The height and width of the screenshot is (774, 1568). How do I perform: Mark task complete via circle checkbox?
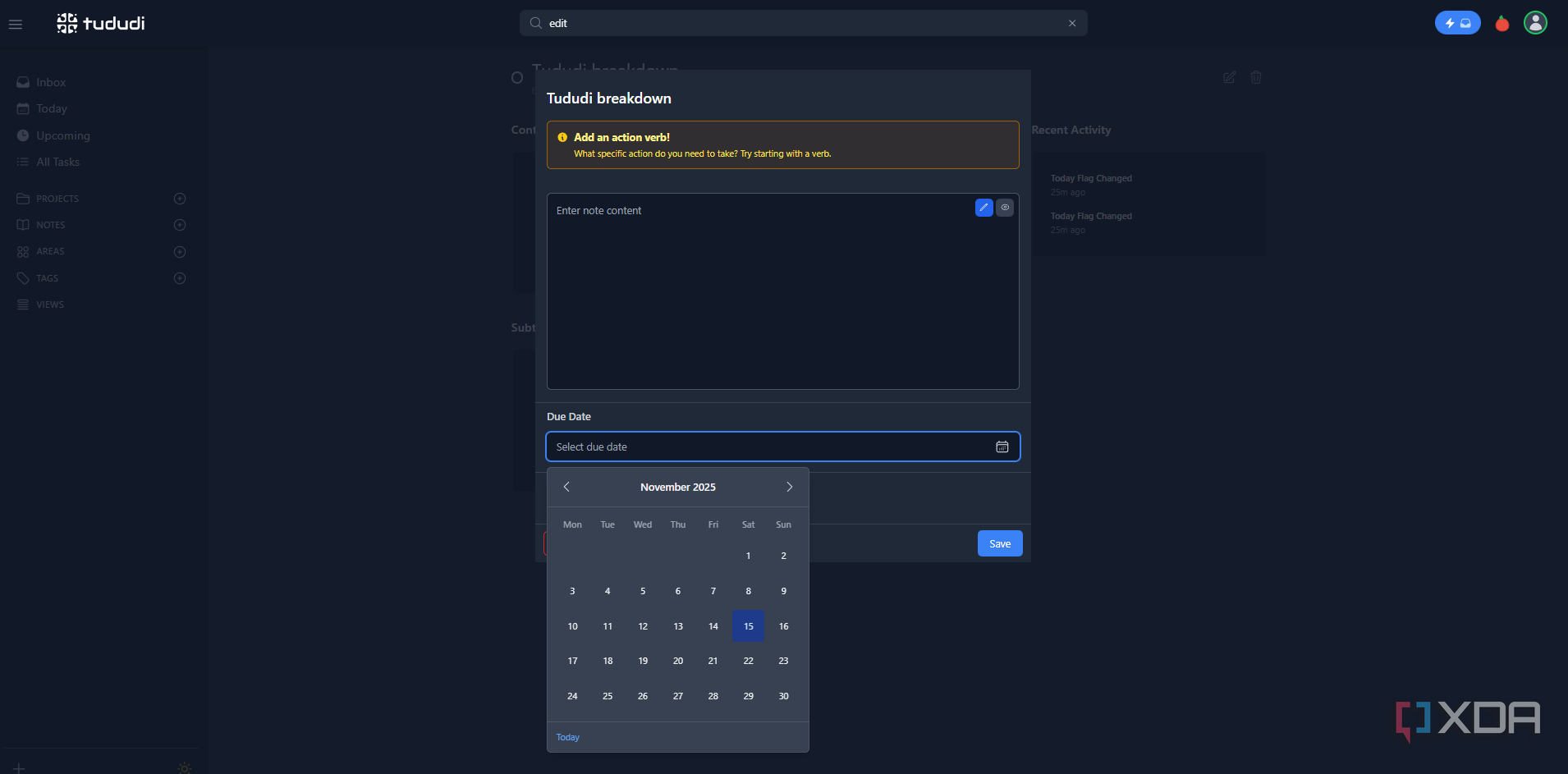517,78
